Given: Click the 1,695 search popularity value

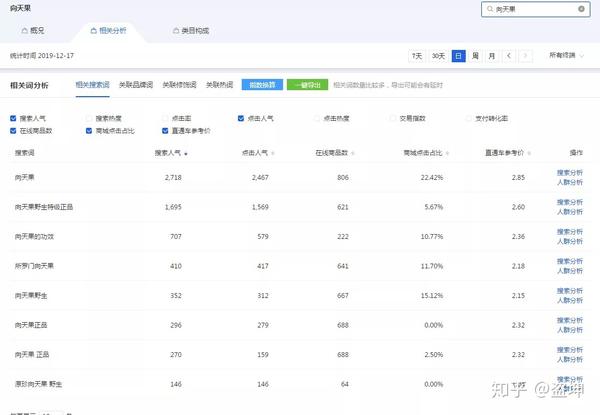Looking at the screenshot, I should pyautogui.click(x=173, y=207).
